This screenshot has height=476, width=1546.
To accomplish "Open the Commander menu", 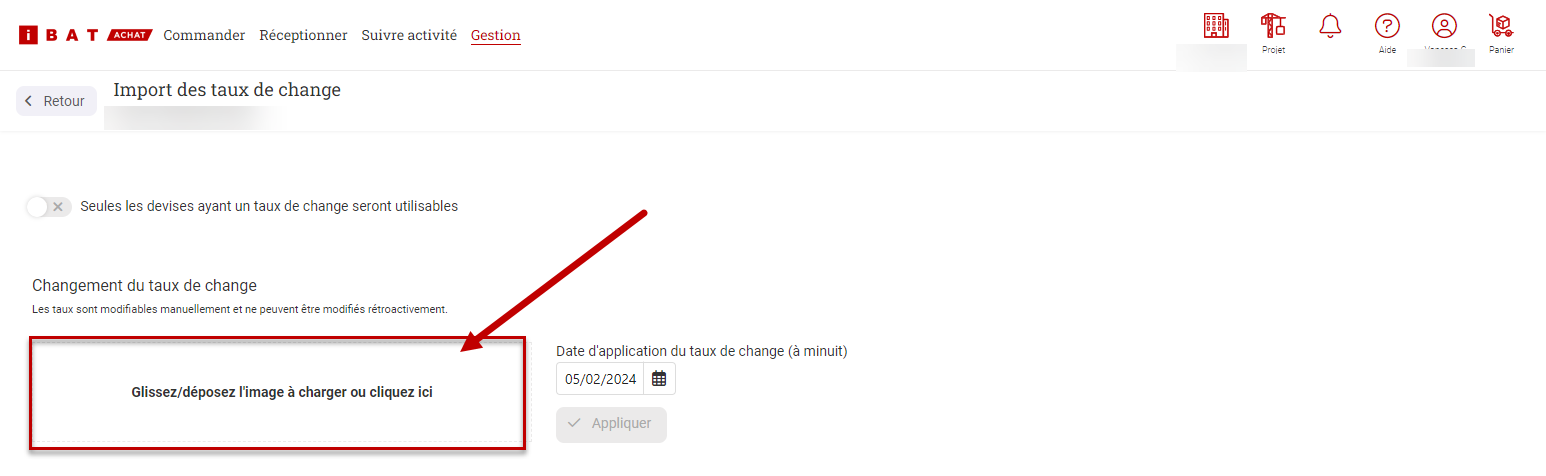I will tap(204, 35).
